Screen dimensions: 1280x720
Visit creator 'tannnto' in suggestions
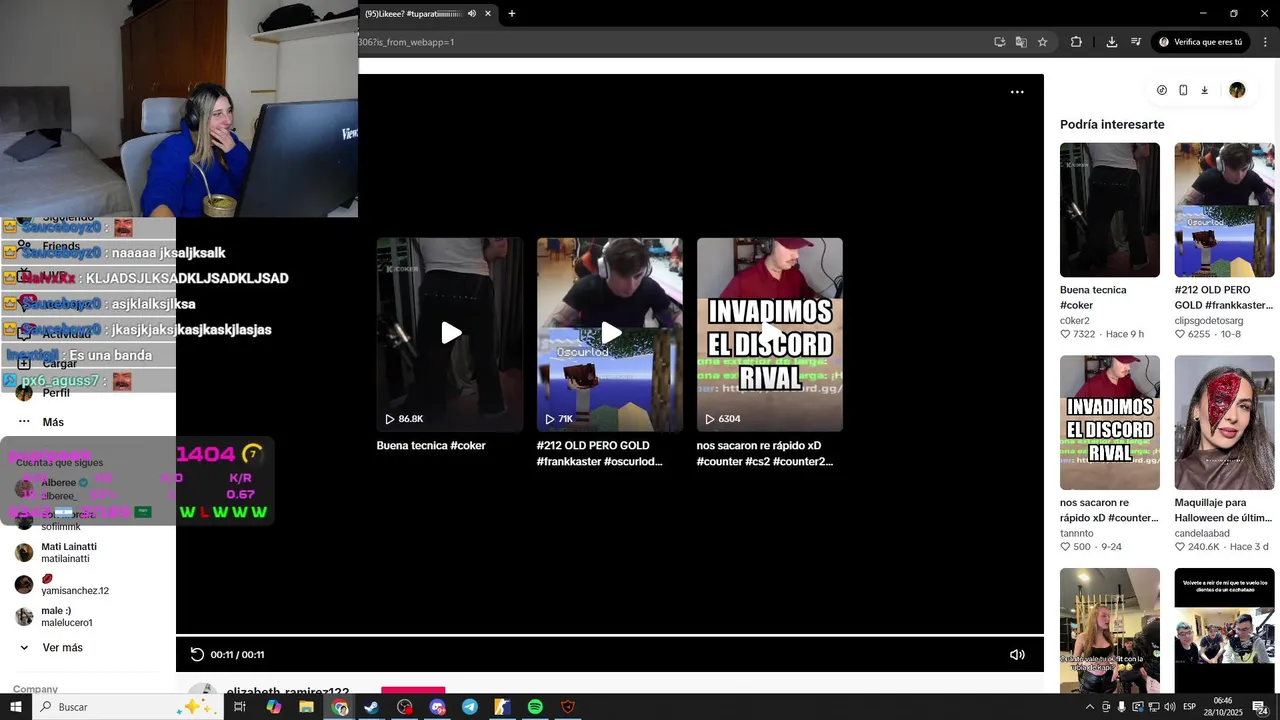(1077, 534)
